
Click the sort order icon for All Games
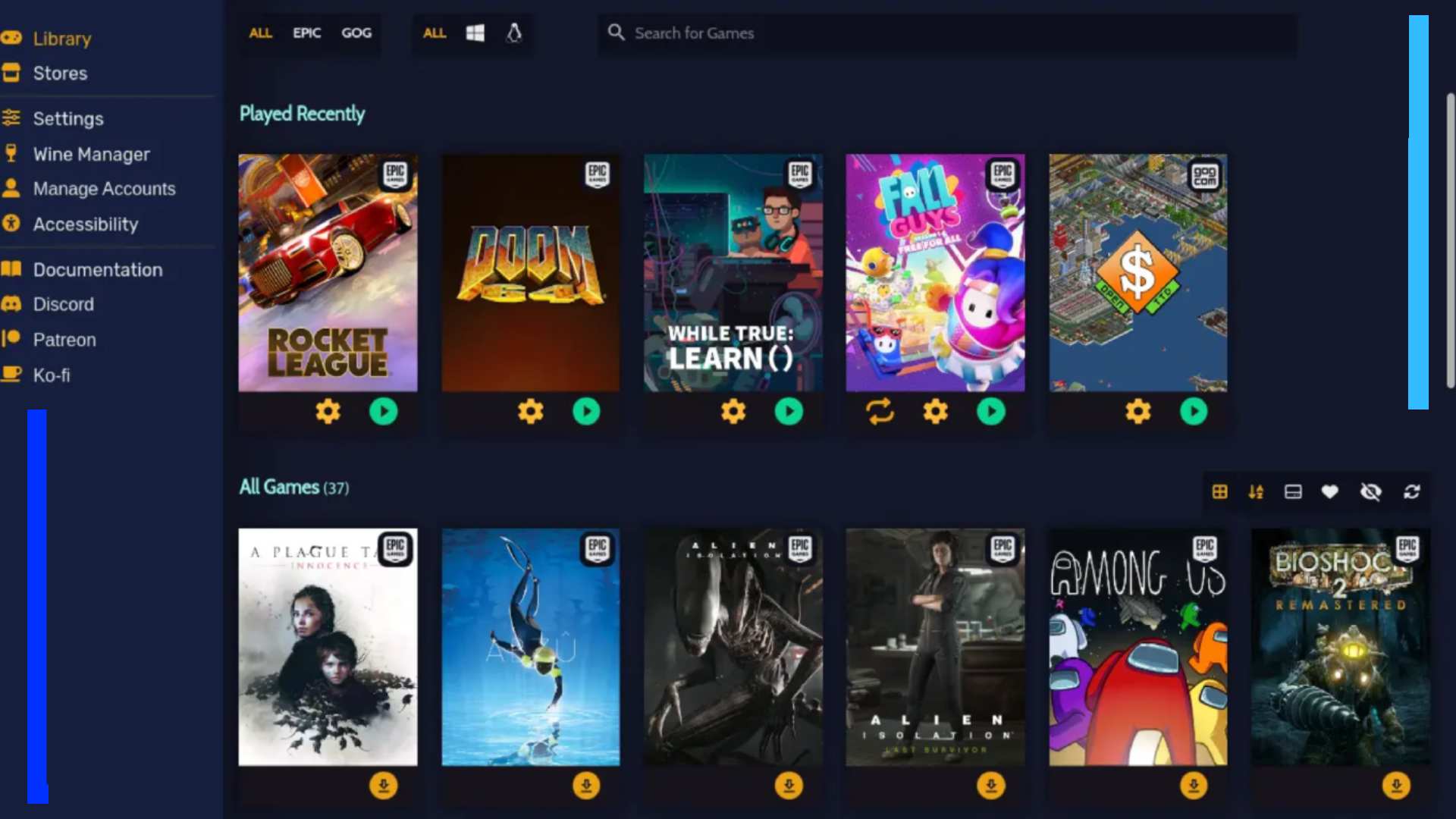point(1256,491)
